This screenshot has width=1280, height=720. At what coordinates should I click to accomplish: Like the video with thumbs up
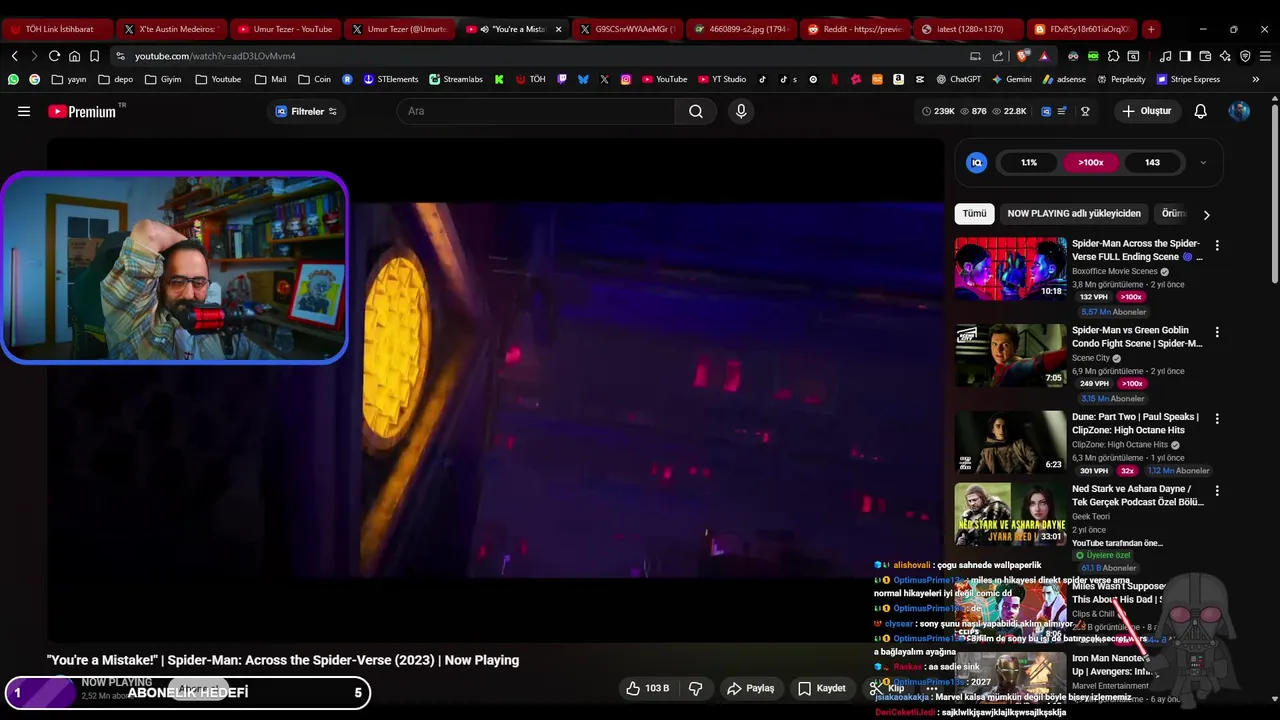pyautogui.click(x=647, y=688)
